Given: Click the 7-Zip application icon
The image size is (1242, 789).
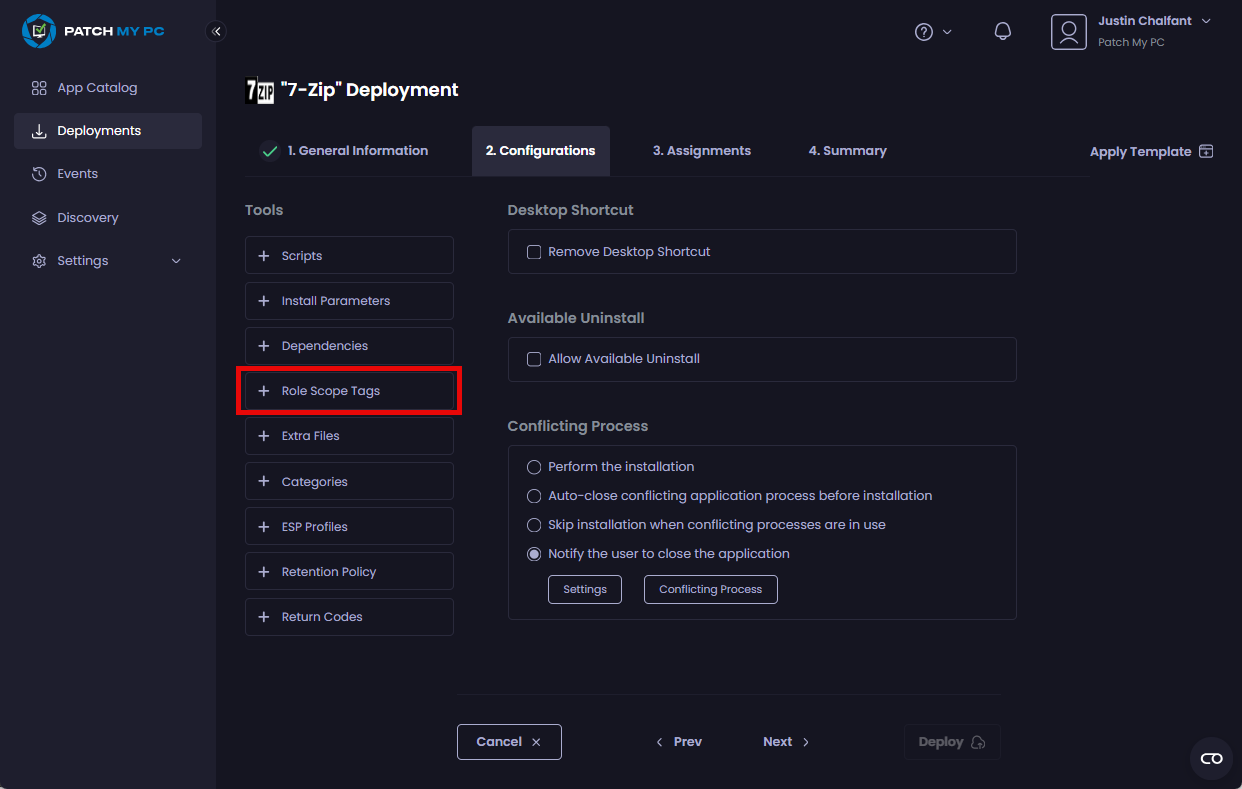Looking at the screenshot, I should click(x=259, y=90).
